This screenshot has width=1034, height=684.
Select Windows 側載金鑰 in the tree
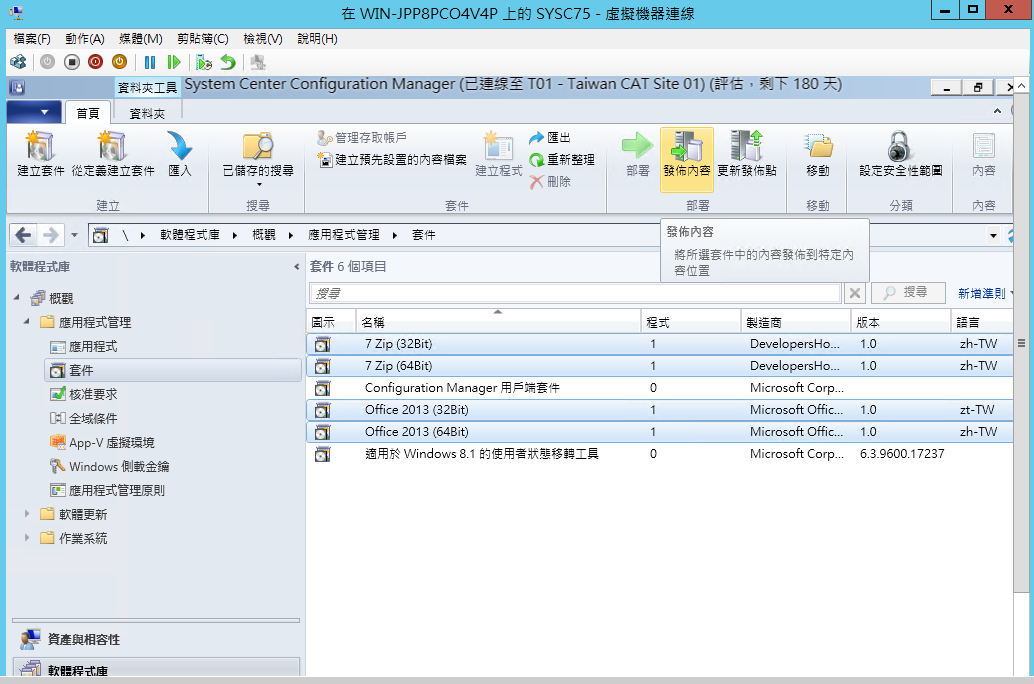tap(119, 466)
